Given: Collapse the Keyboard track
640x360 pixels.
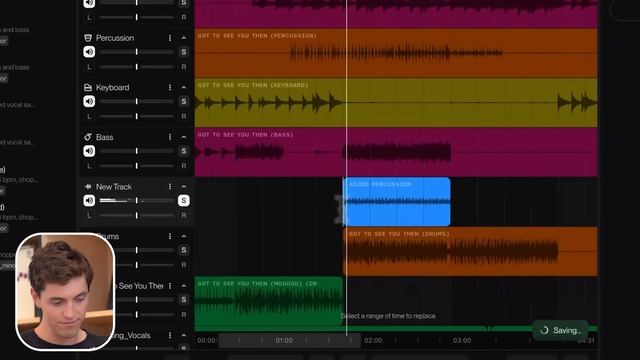Looking at the screenshot, I should [x=184, y=87].
